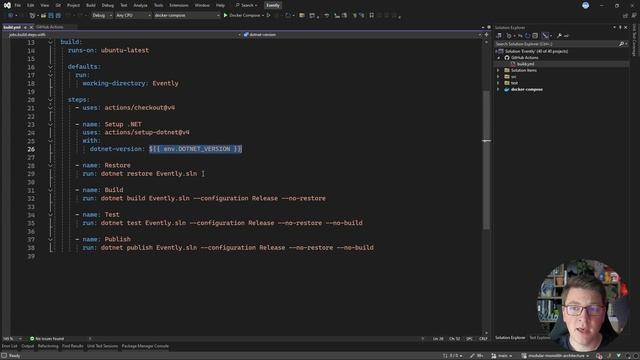Switch to the GitHub Actions tab

pyautogui.click(x=50, y=27)
